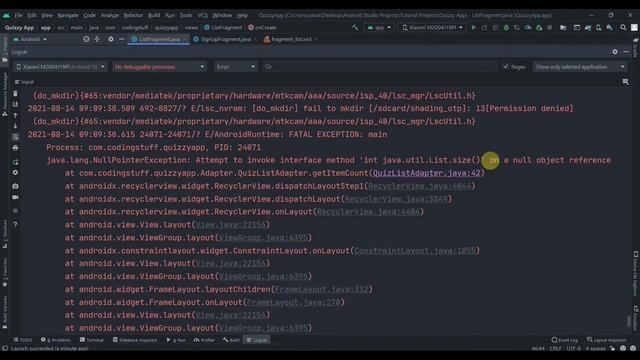Click the Attach Debugger to Android Process icon

pyautogui.click(x=539, y=28)
